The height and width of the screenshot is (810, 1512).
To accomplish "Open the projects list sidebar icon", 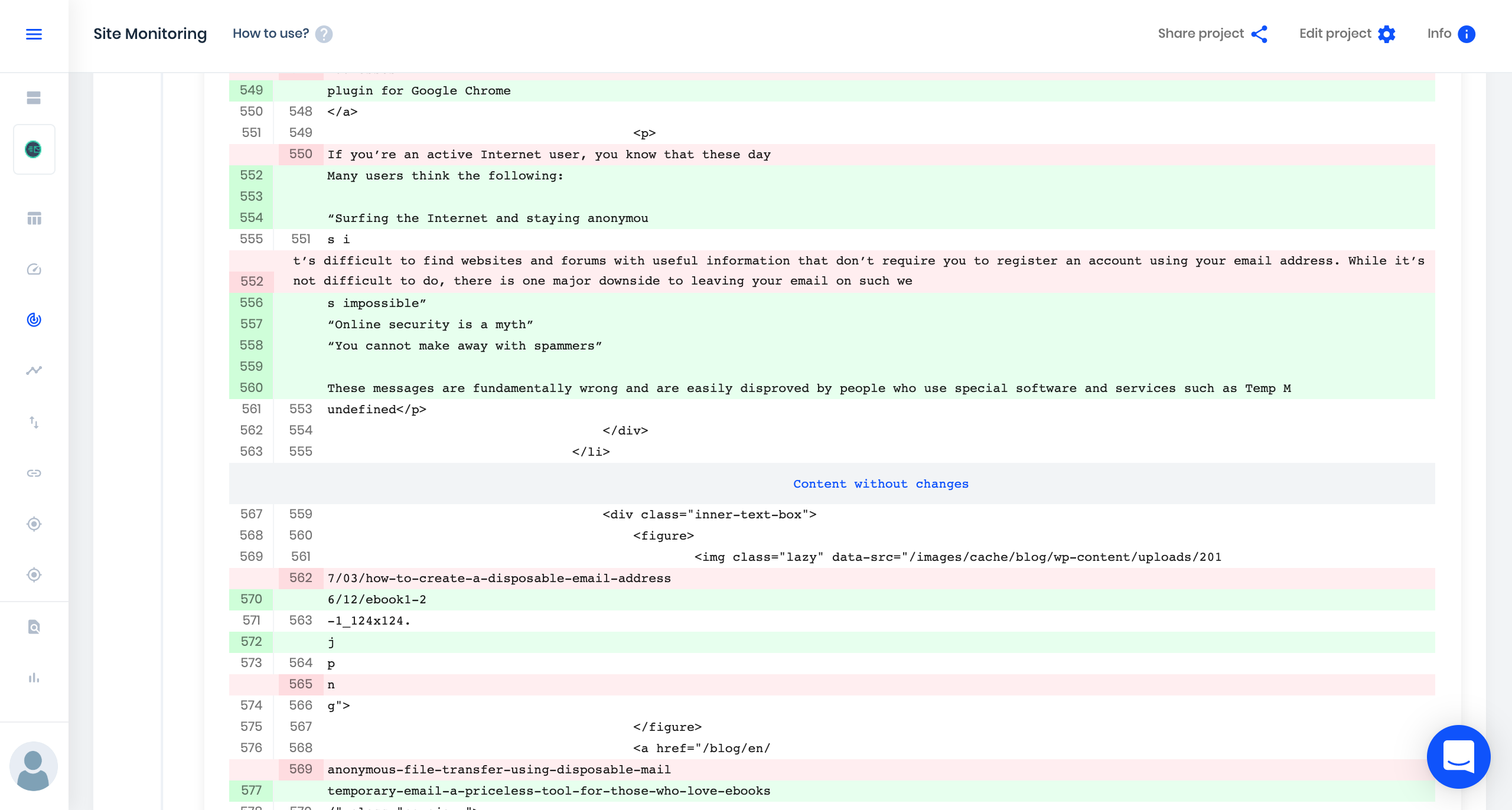I will tap(34, 98).
